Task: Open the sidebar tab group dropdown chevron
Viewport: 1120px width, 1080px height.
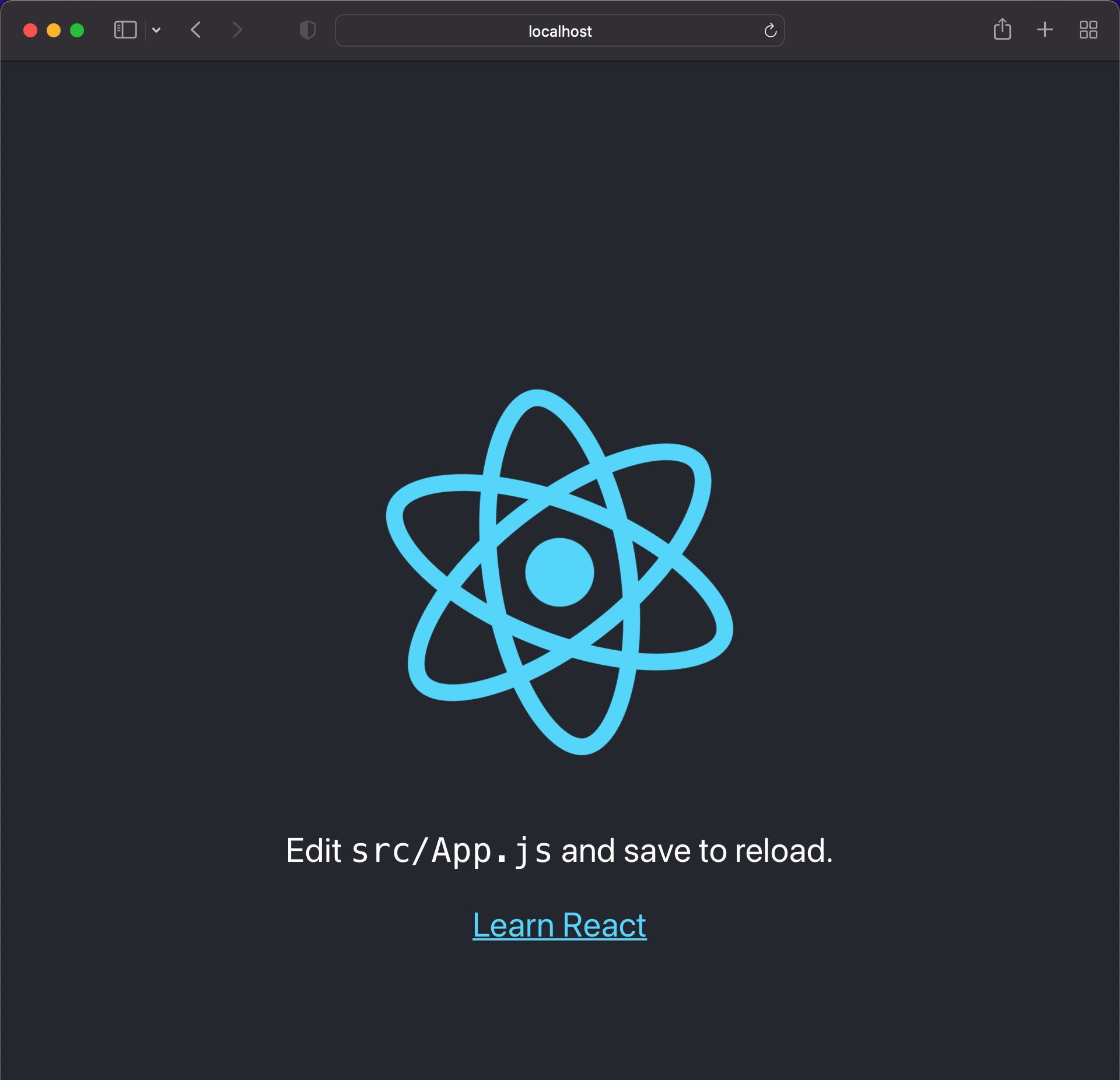Action: pyautogui.click(x=156, y=30)
